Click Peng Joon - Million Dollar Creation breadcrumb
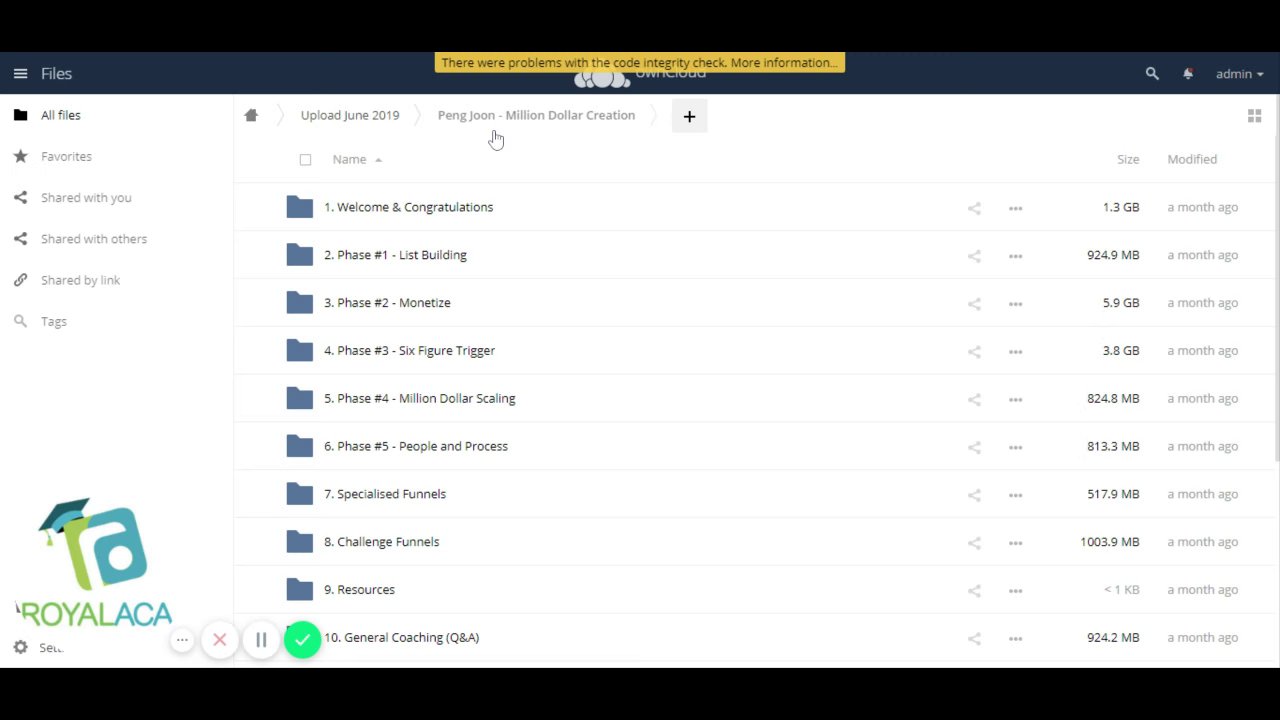This screenshot has width=1280, height=720. point(536,115)
